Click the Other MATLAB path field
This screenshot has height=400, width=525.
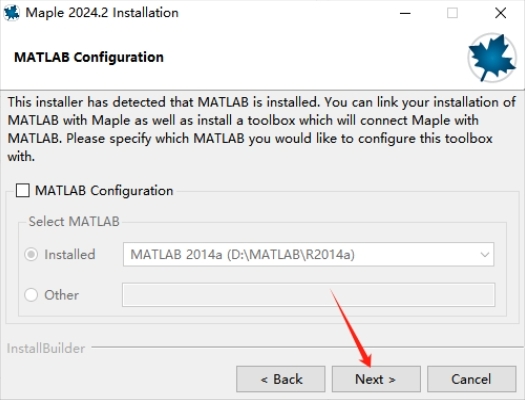pyautogui.click(x=308, y=295)
